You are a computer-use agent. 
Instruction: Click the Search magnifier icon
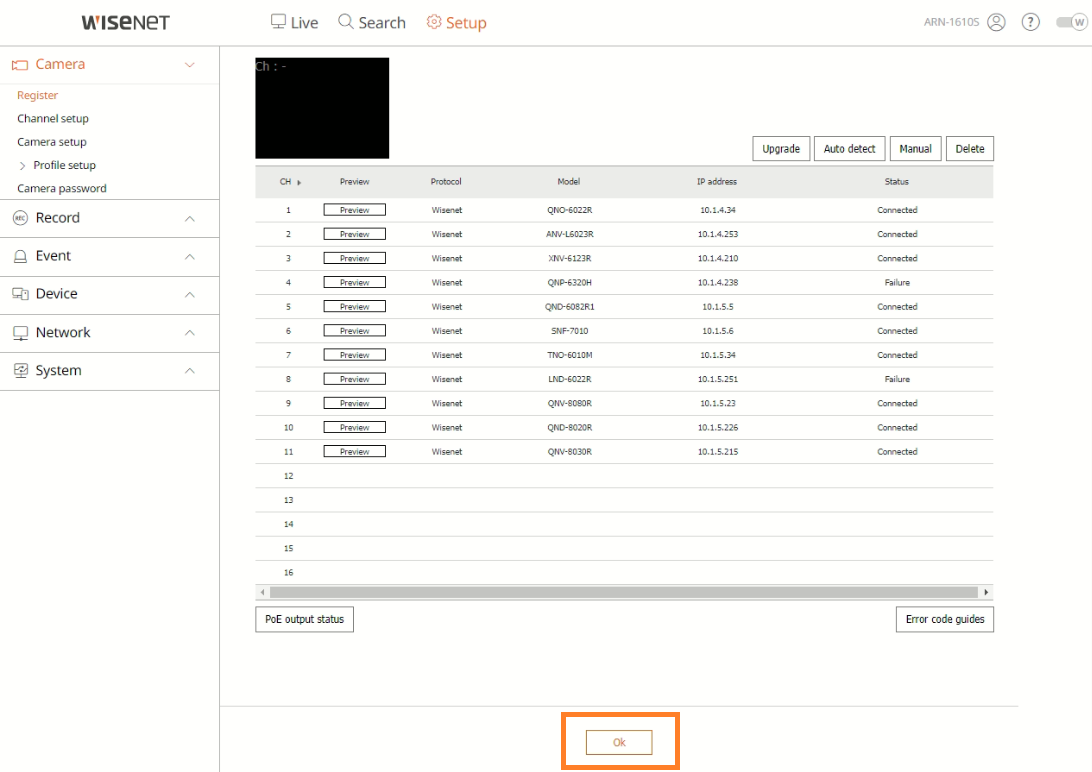[345, 22]
